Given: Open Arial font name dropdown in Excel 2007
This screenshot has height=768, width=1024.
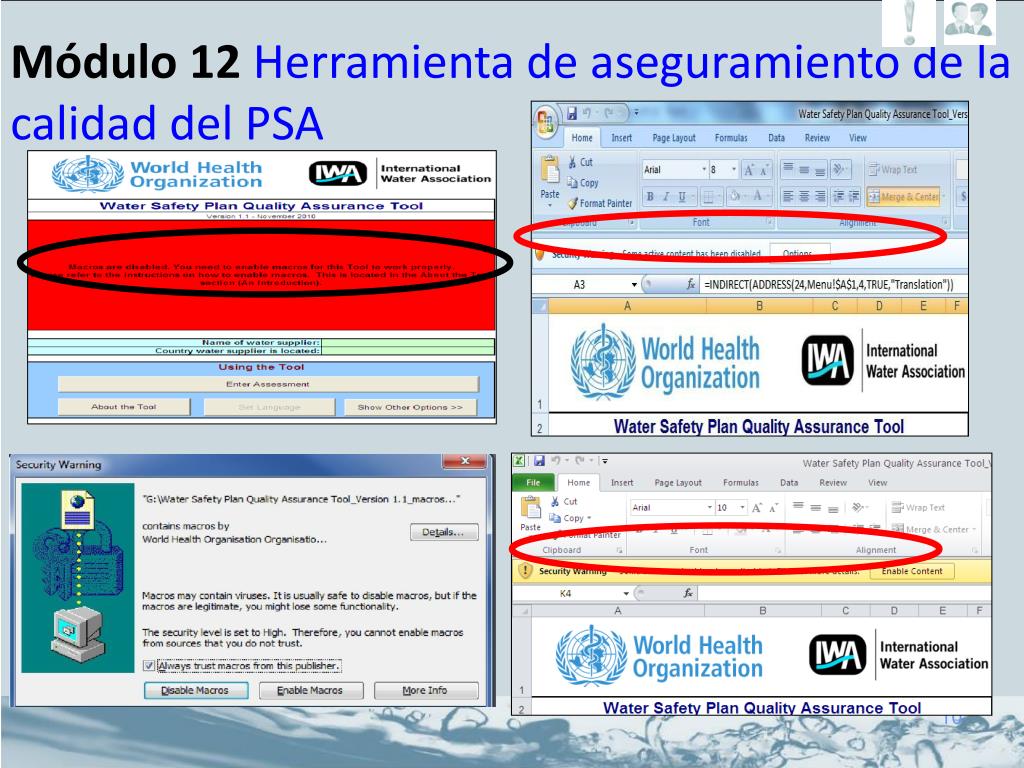Looking at the screenshot, I should click(x=704, y=170).
